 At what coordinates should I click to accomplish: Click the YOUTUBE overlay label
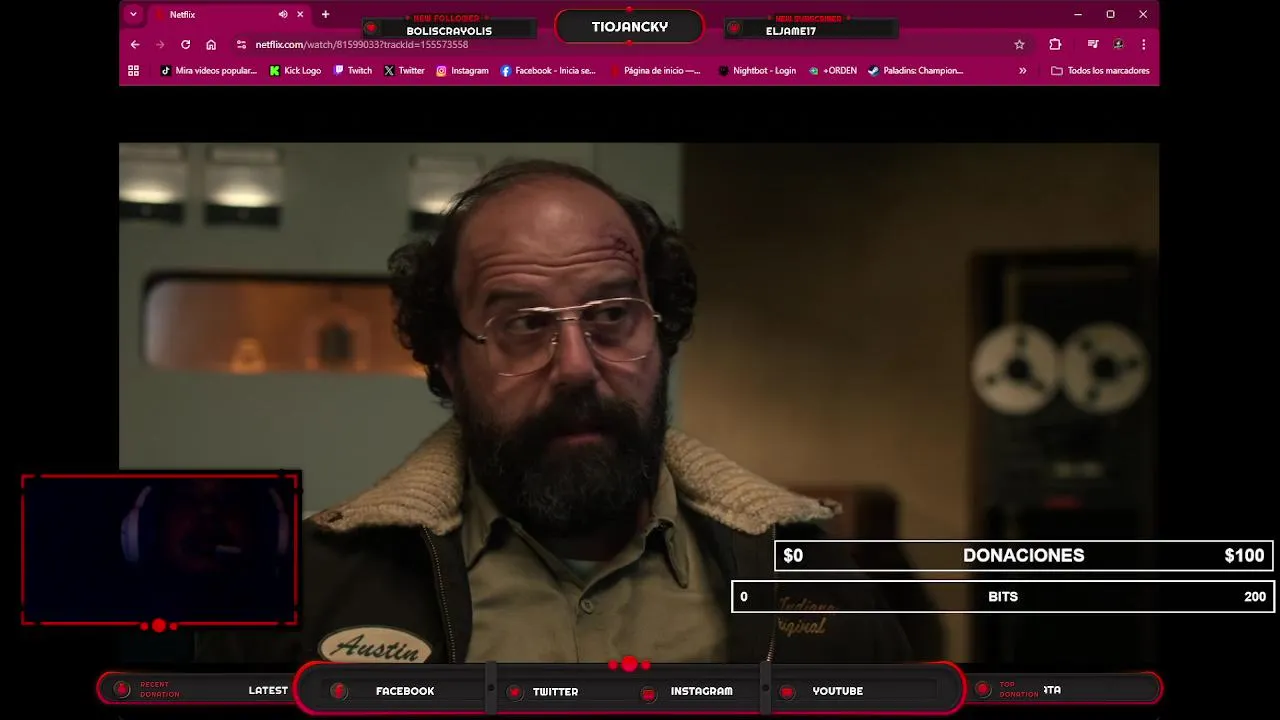pyautogui.click(x=837, y=691)
